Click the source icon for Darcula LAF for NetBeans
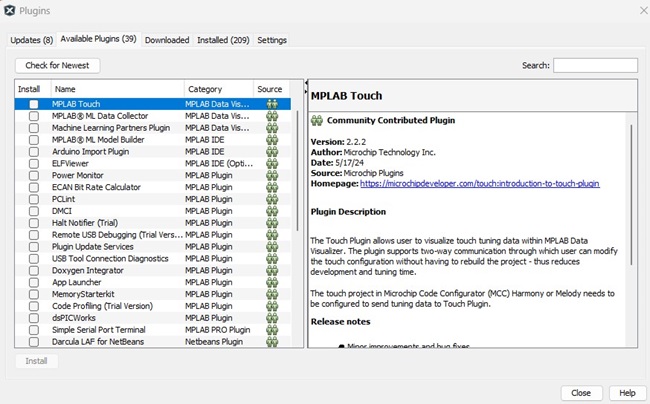The width and height of the screenshot is (650, 404). [x=271, y=342]
